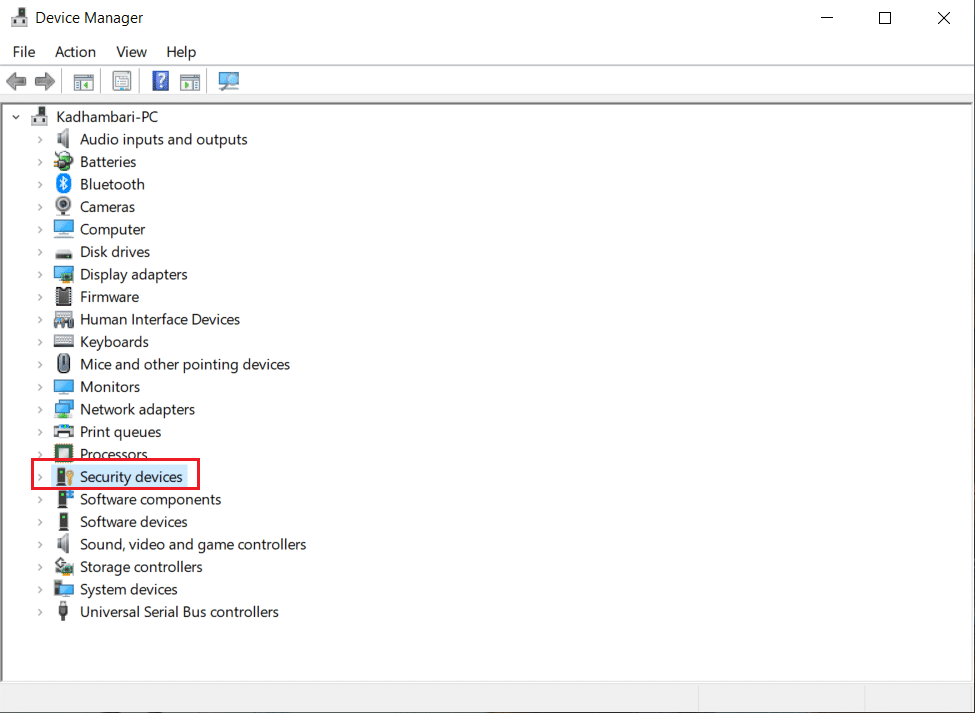Click the Firmware chip icon
The image size is (975, 713).
pyautogui.click(x=63, y=297)
